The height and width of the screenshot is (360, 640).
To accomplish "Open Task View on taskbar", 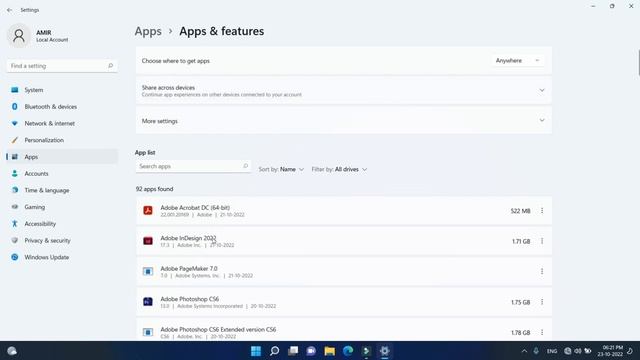I will pos(293,351).
